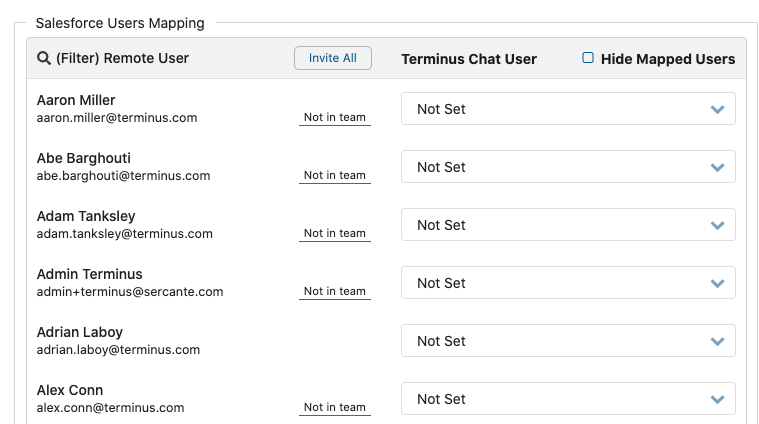Click the Salesforce Users Mapping section title

tap(120, 23)
